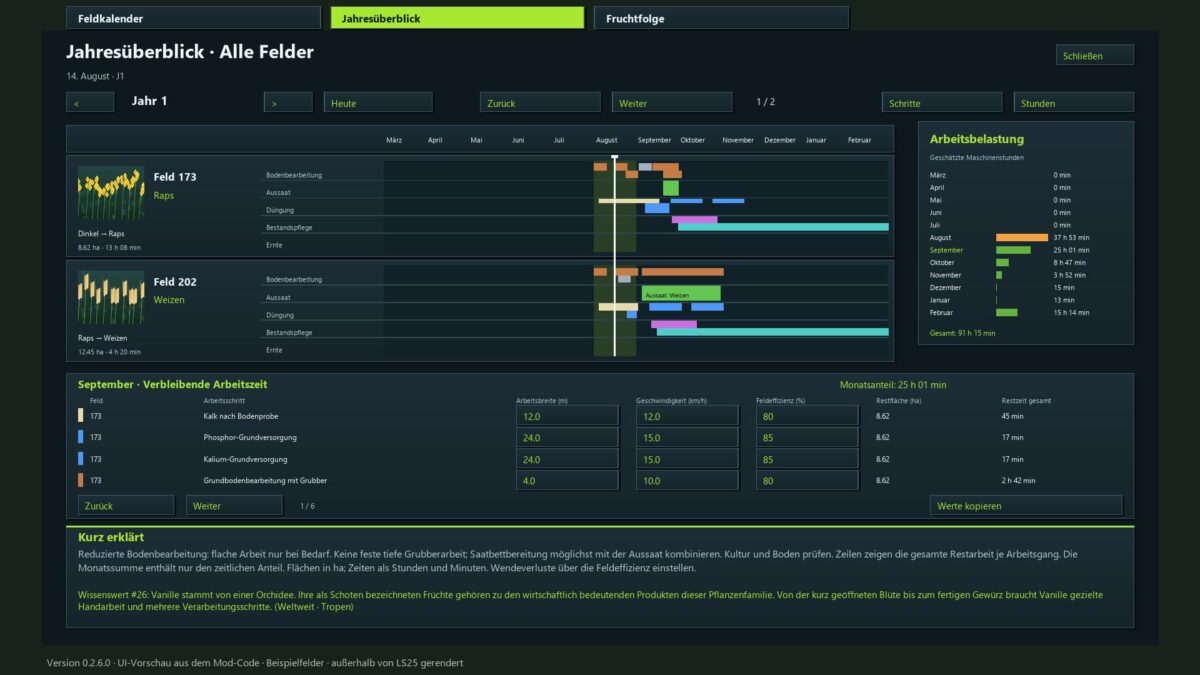Screen dimensions: 1200x675
Task: Click the green Aussaat bar in Feld 173
Action: [x=671, y=188]
